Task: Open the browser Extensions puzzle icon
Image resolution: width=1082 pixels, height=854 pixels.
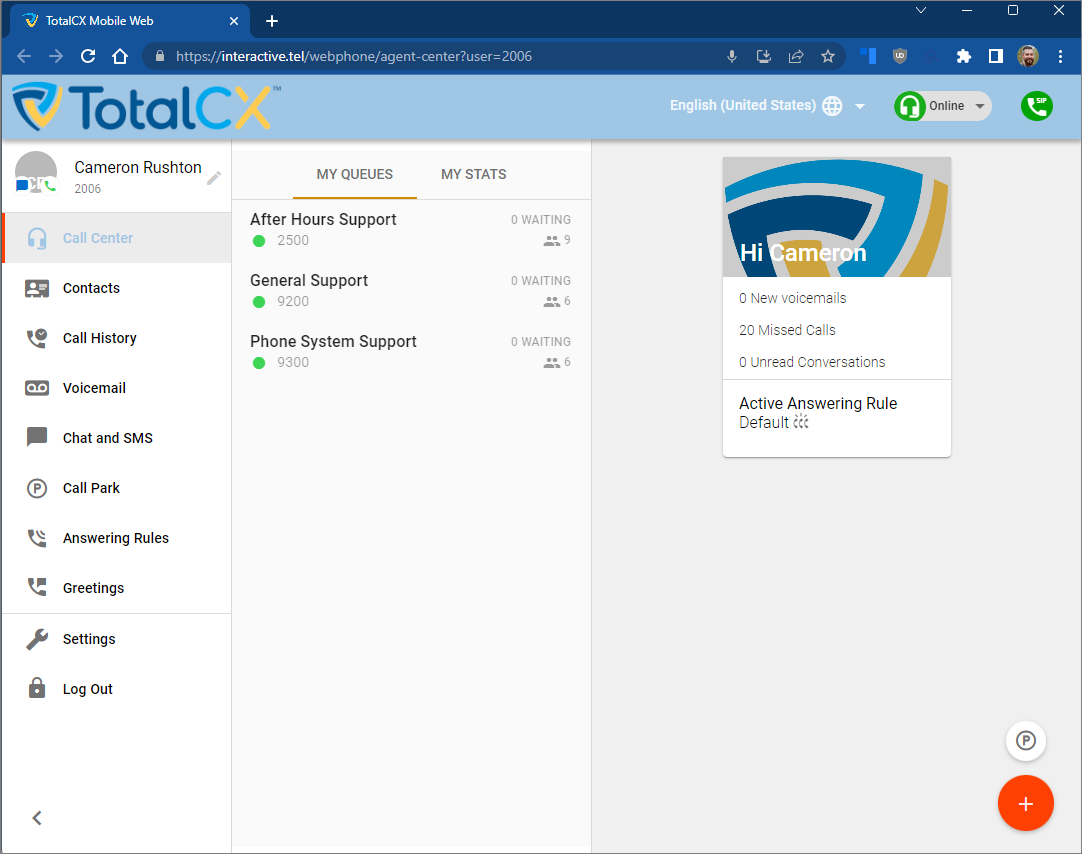Action: (x=963, y=57)
